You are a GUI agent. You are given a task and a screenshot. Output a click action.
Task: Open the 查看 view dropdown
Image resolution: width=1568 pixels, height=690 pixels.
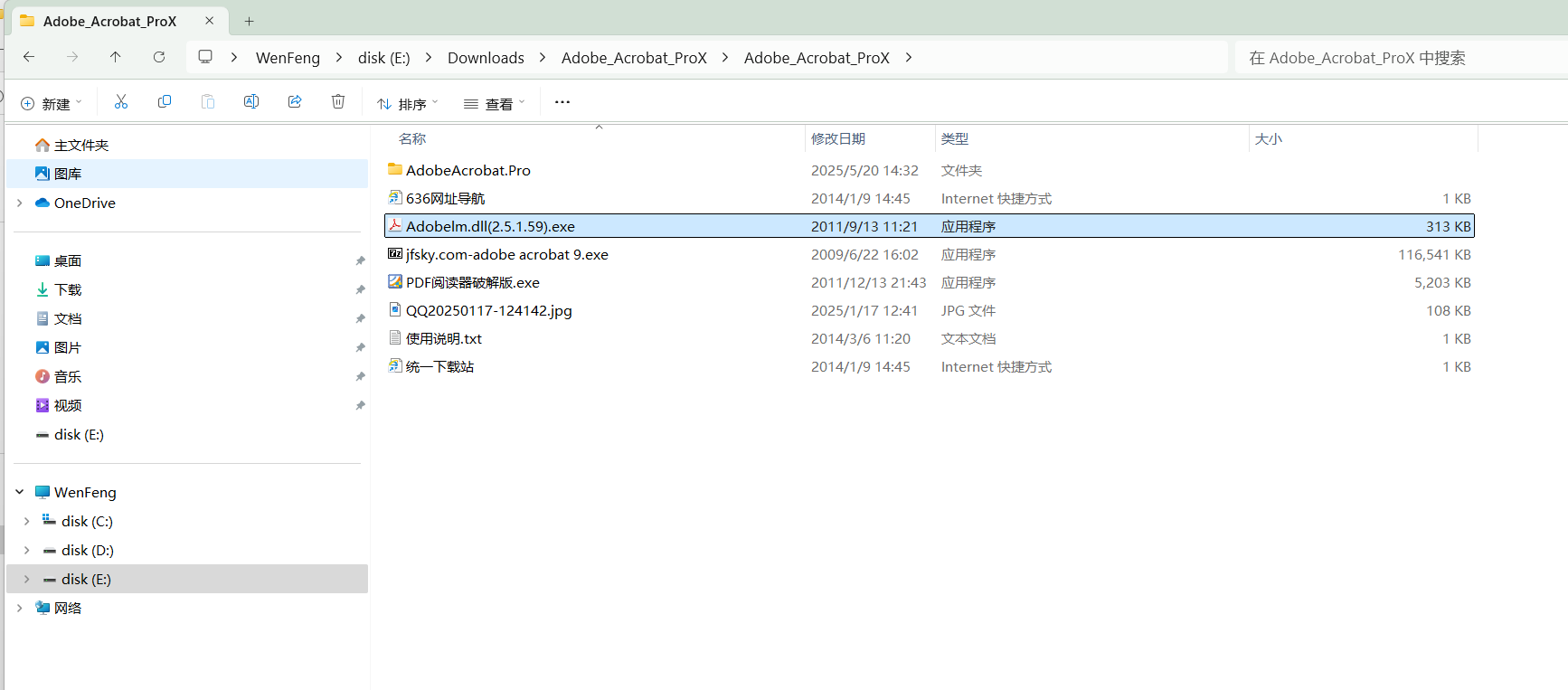pos(495,104)
